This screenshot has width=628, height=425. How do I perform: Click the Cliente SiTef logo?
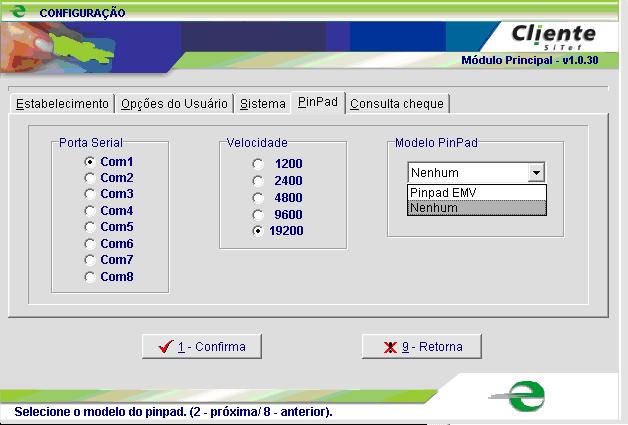click(x=553, y=36)
